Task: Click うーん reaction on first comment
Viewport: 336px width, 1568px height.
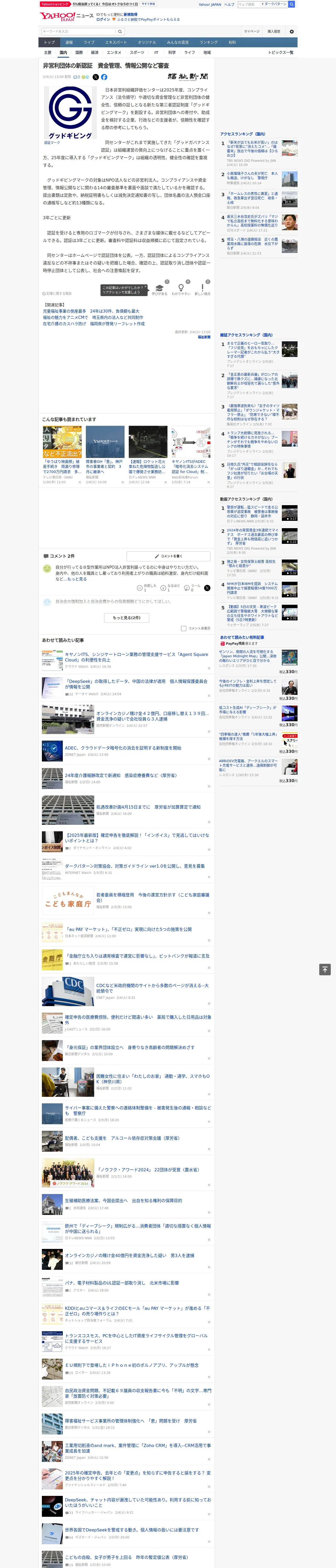Action: 187,587
